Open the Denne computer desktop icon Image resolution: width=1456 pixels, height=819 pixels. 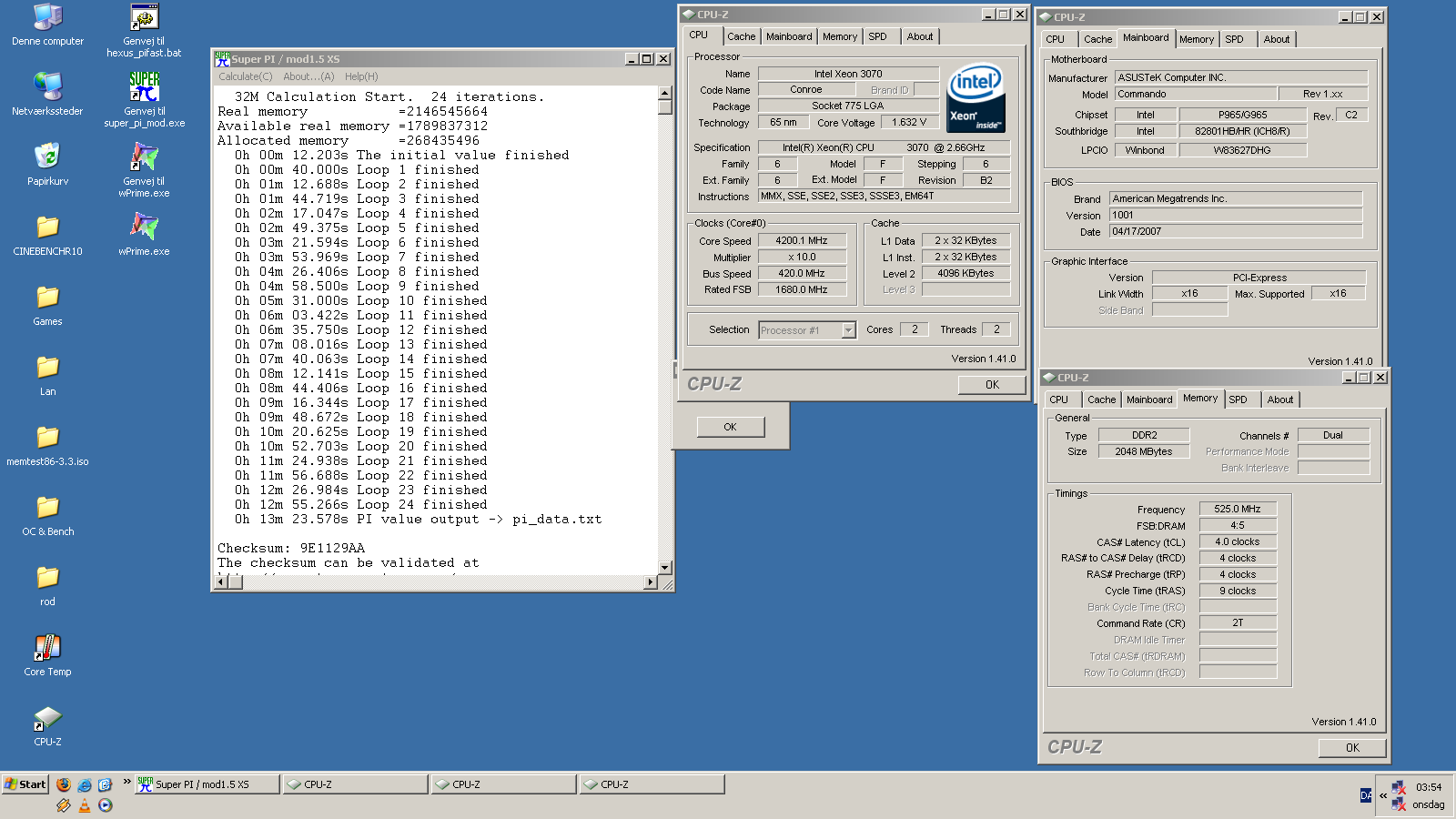[x=47, y=25]
